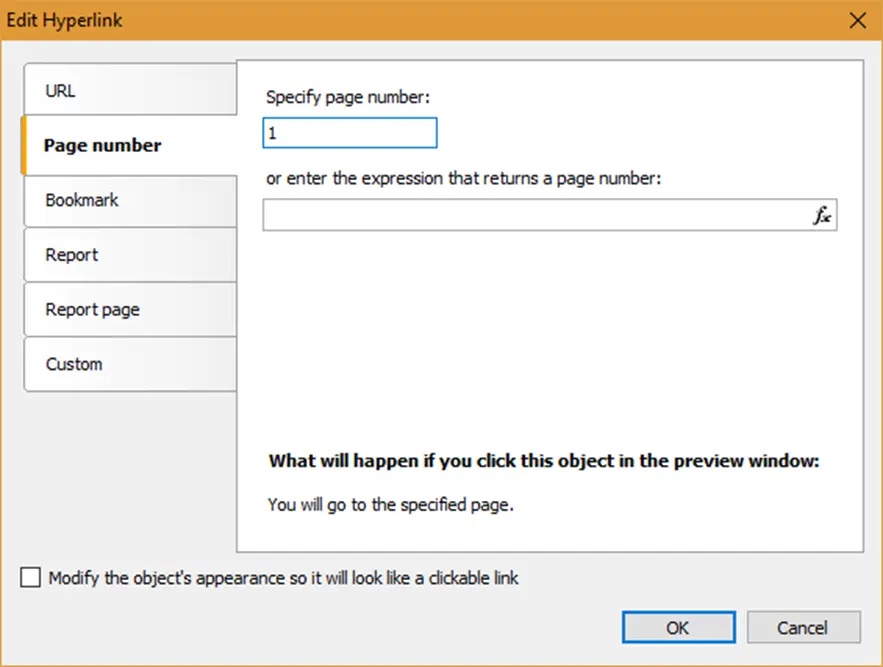Close the Edit Hyperlink dialog
The height and width of the screenshot is (667, 883).
click(x=857, y=20)
